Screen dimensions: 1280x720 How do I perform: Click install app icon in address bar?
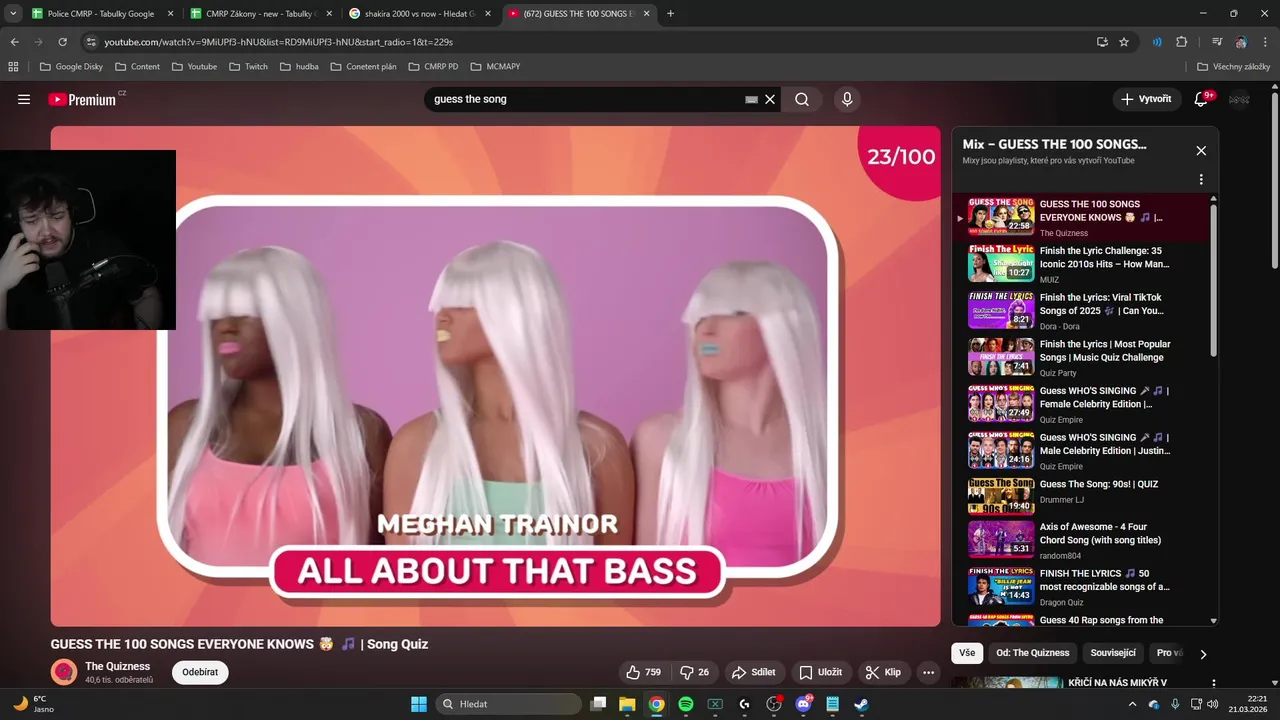(x=1102, y=42)
